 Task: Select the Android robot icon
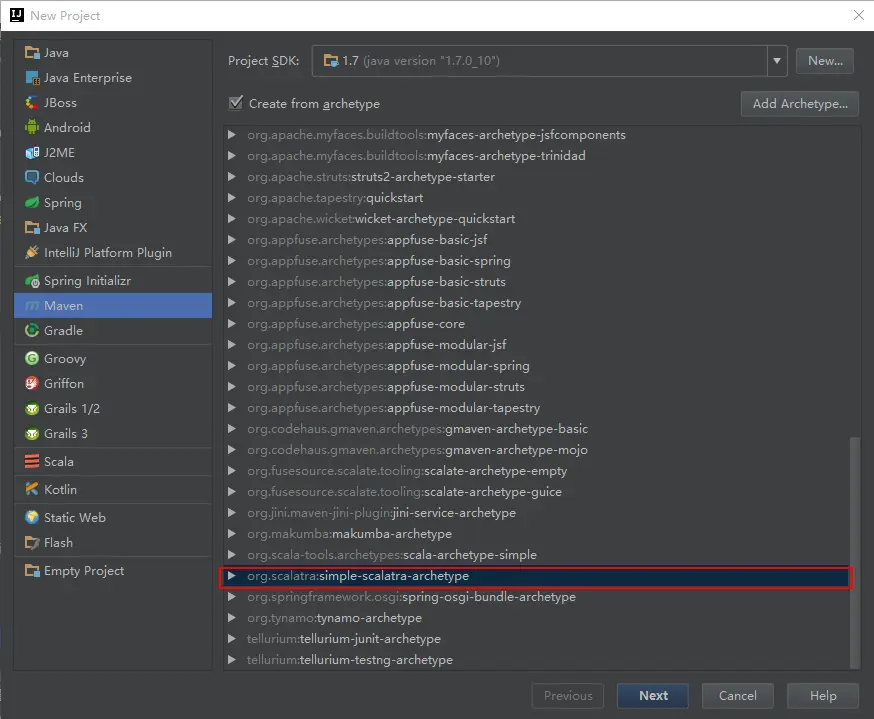[32, 128]
